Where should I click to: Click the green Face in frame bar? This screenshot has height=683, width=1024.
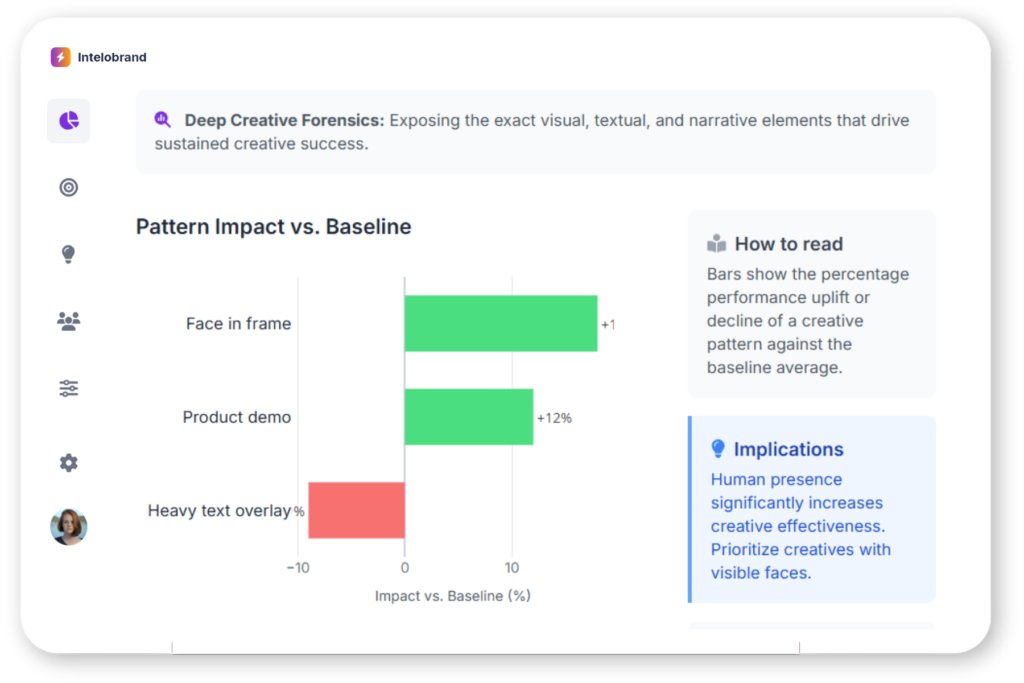coord(500,323)
